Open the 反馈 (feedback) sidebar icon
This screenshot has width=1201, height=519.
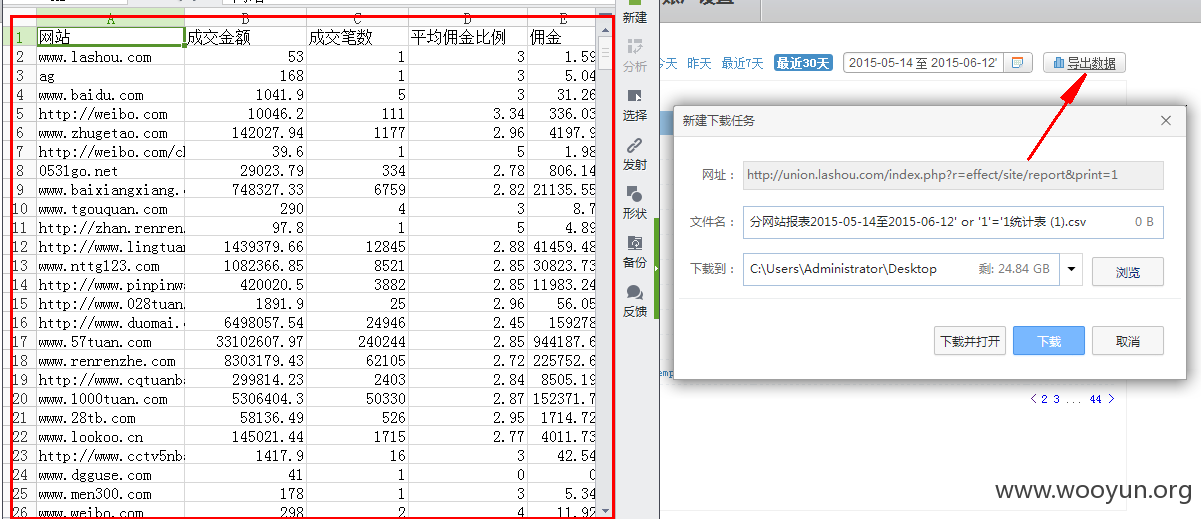pos(634,300)
